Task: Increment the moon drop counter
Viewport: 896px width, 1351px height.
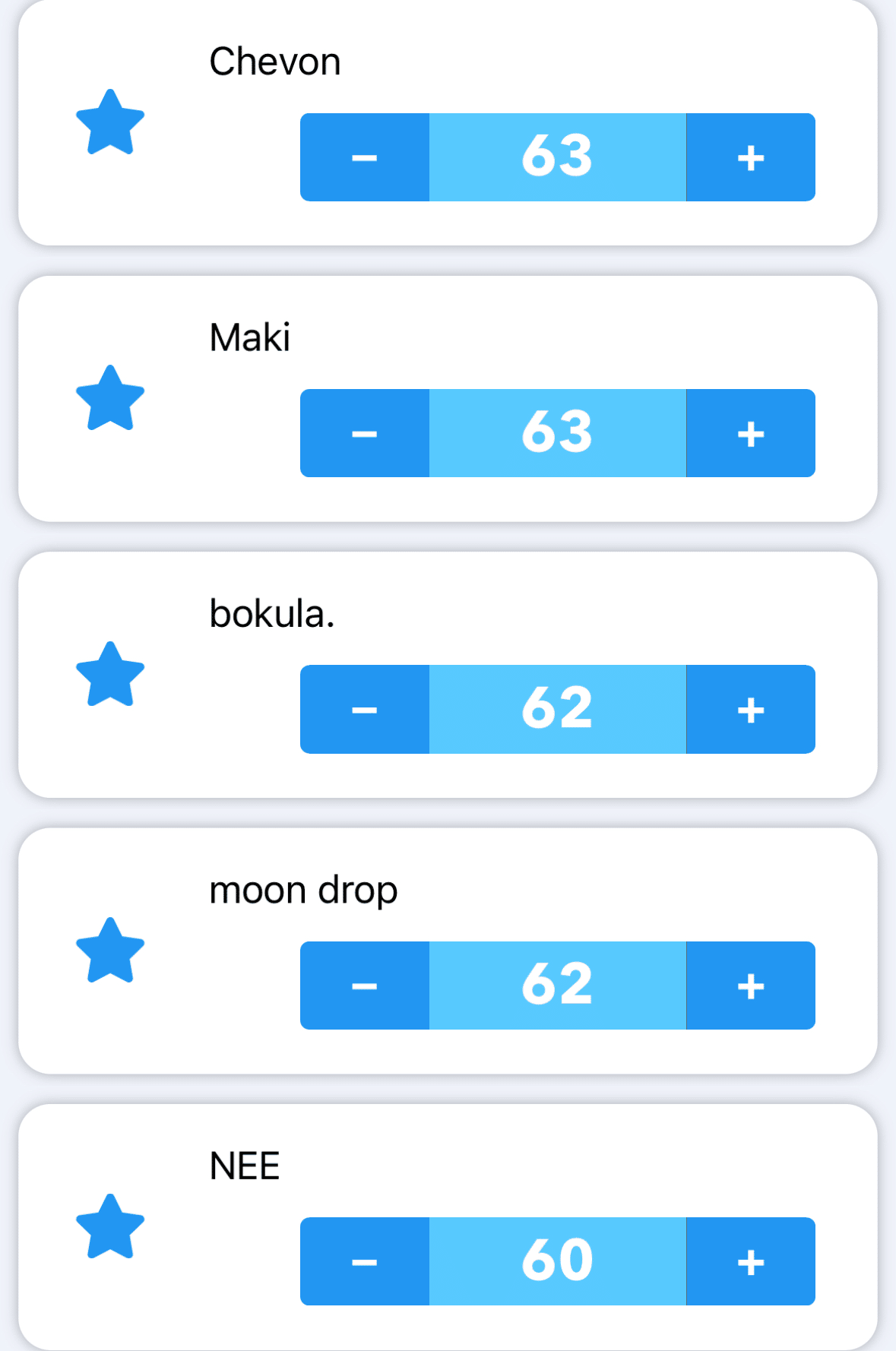Action: pos(751,986)
